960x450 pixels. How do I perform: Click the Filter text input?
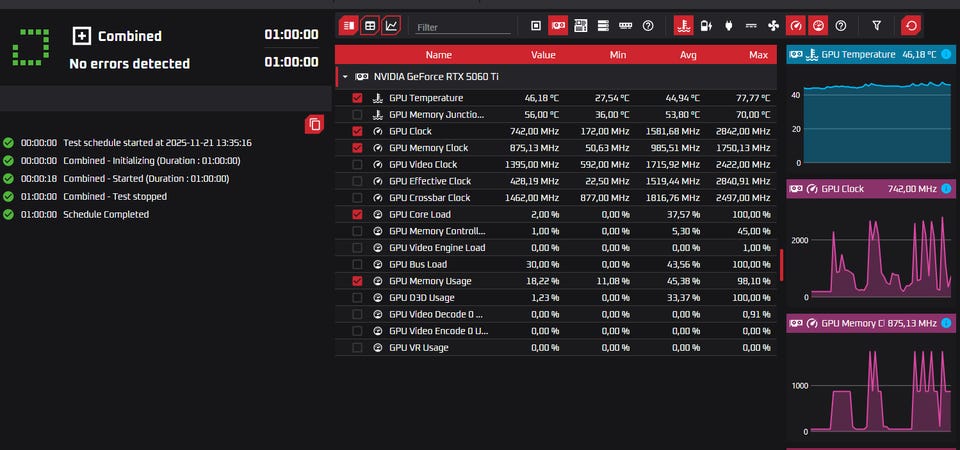click(x=462, y=28)
